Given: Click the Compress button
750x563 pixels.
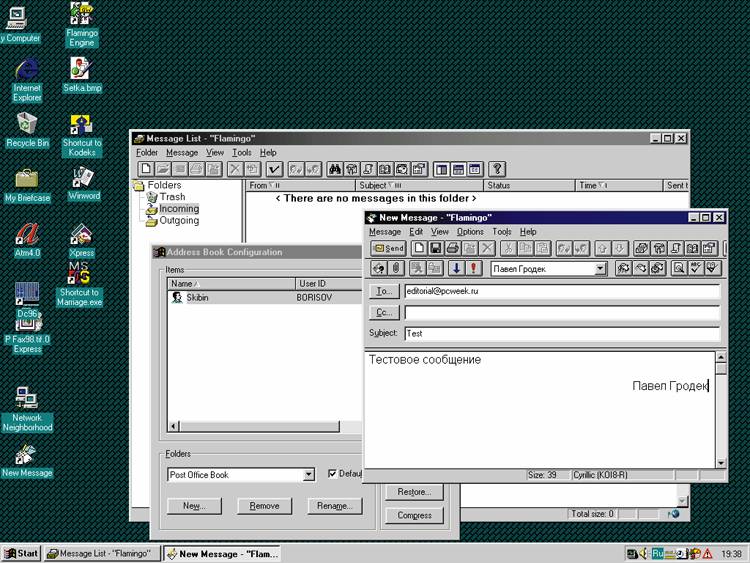Looking at the screenshot, I should pyautogui.click(x=414, y=515).
